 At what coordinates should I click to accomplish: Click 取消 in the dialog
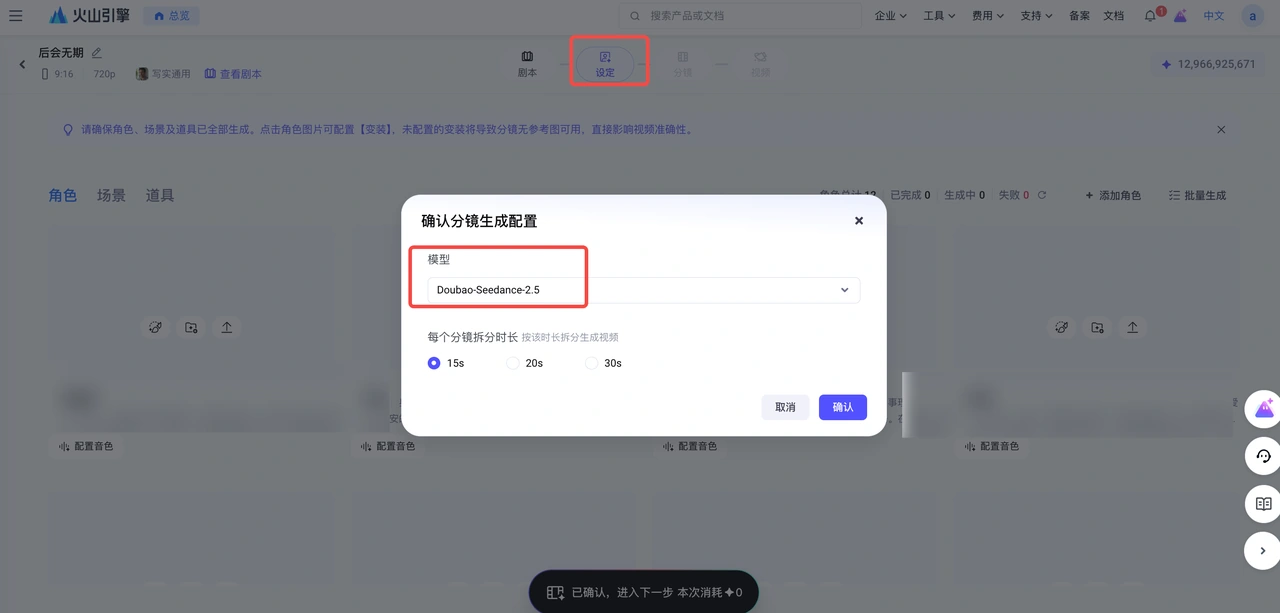tap(785, 407)
